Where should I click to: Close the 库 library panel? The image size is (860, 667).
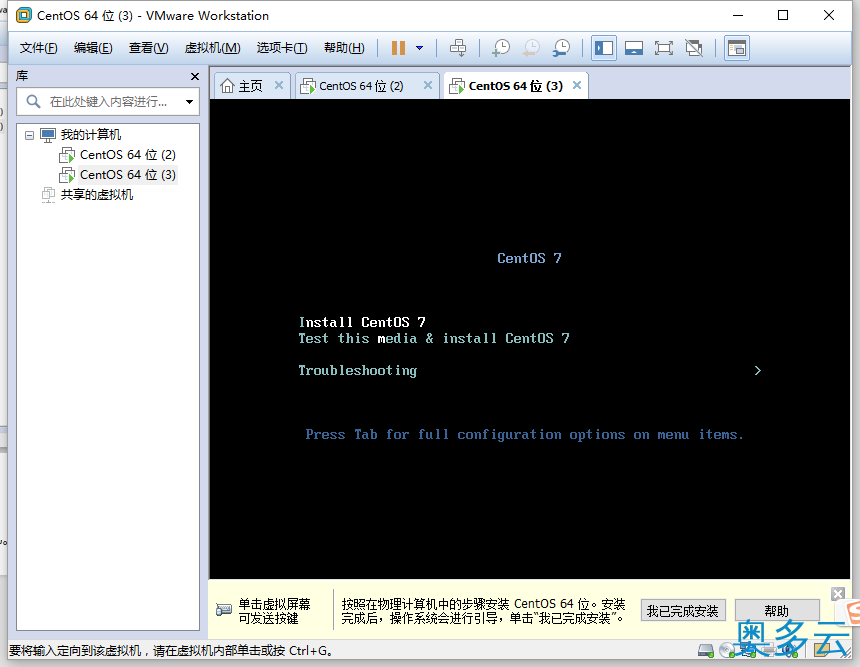tap(195, 76)
